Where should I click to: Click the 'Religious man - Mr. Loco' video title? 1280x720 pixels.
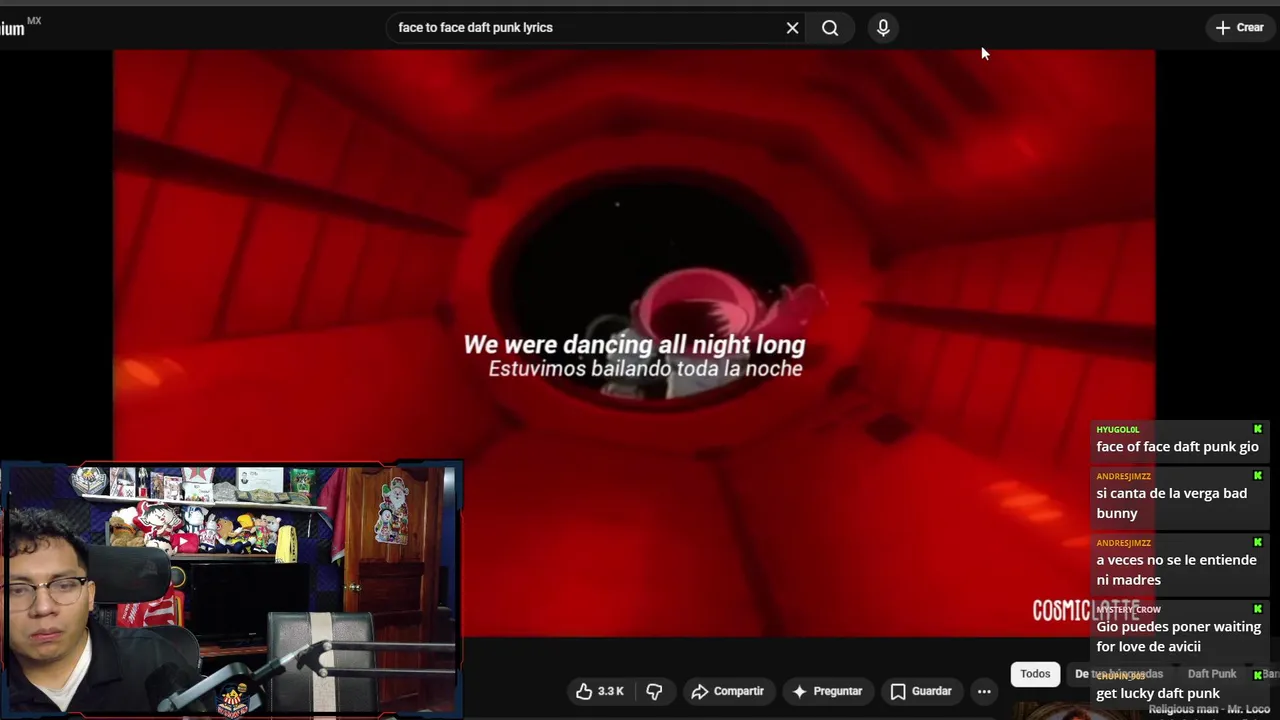pos(1209,709)
